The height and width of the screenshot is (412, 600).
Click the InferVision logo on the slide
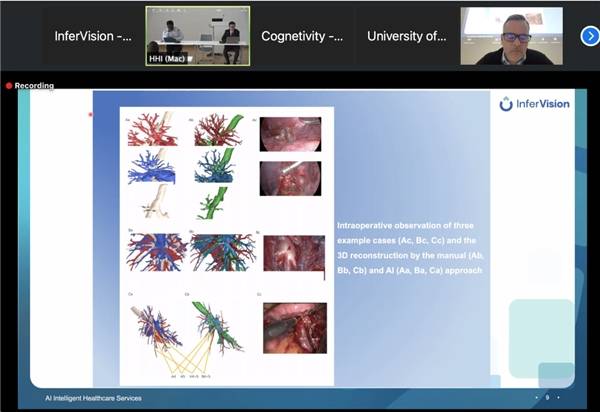pos(535,104)
